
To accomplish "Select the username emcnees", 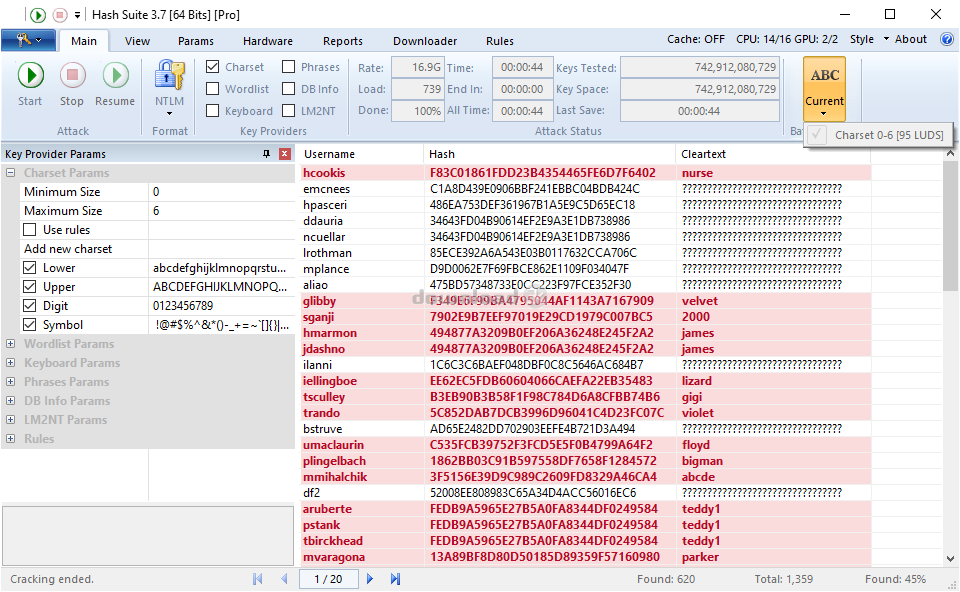I will point(326,189).
